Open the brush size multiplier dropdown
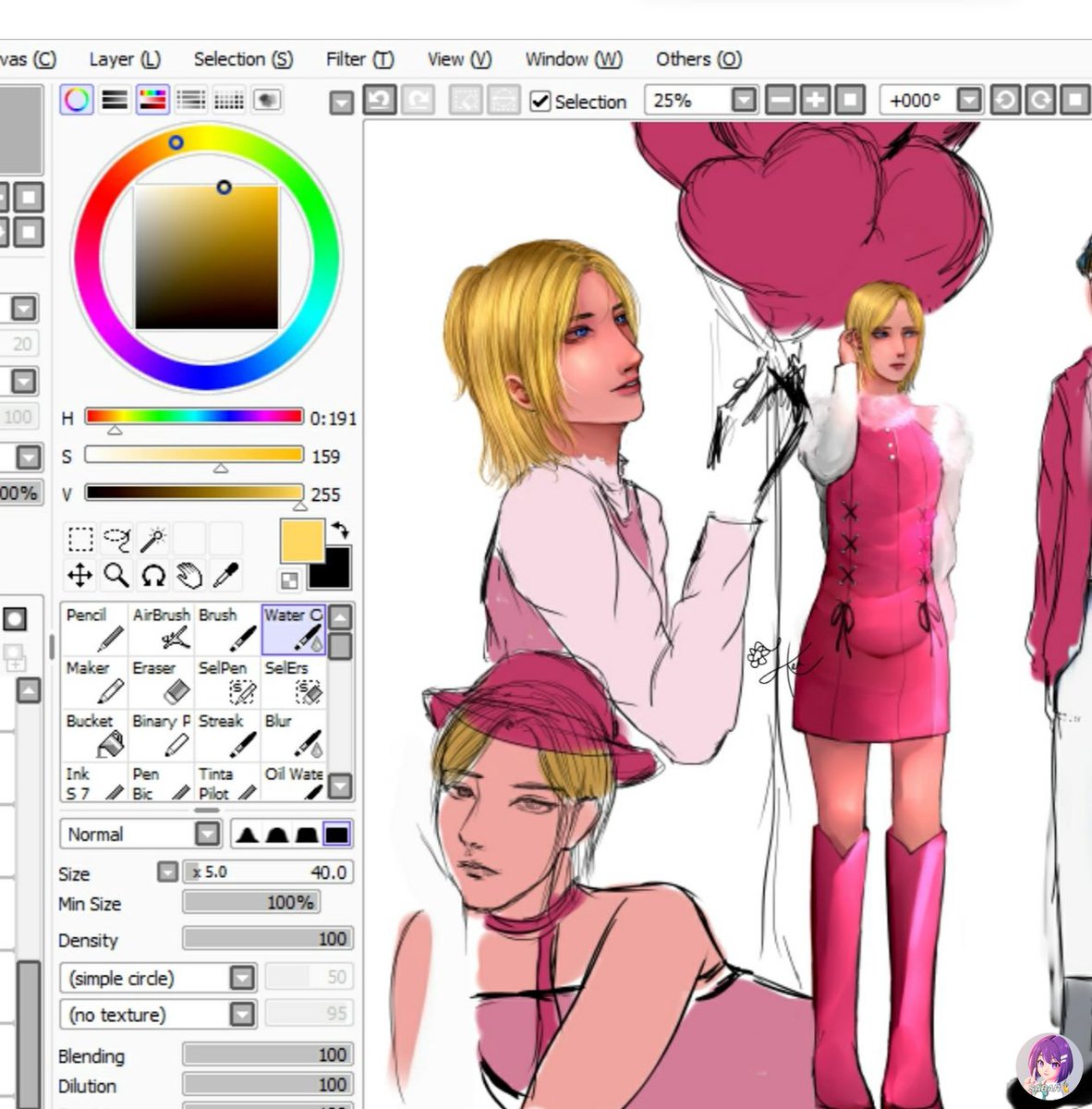 [x=167, y=872]
